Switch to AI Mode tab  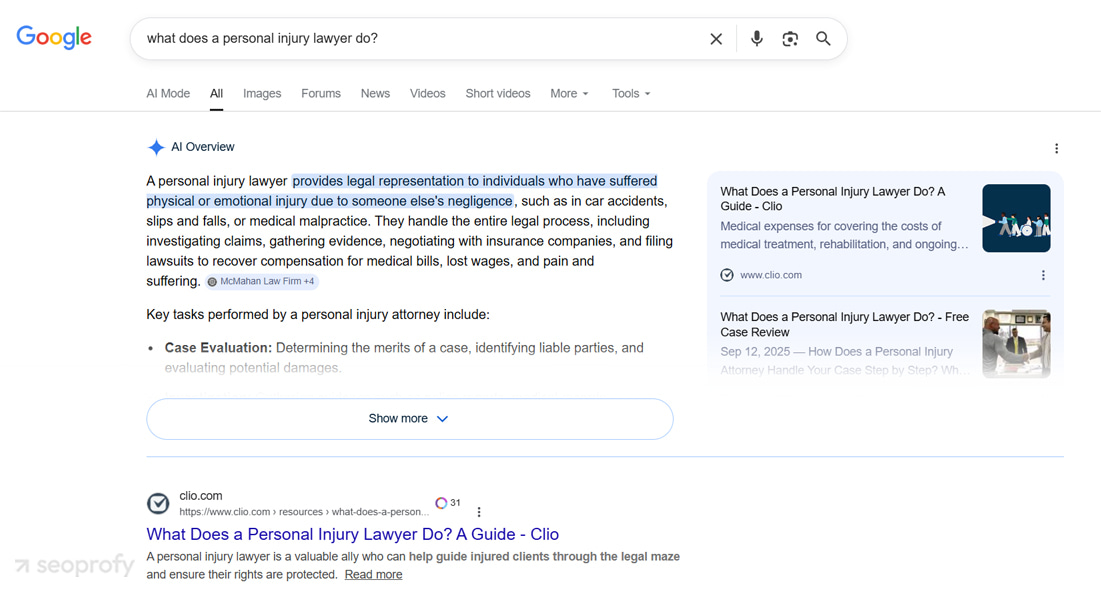(x=168, y=93)
